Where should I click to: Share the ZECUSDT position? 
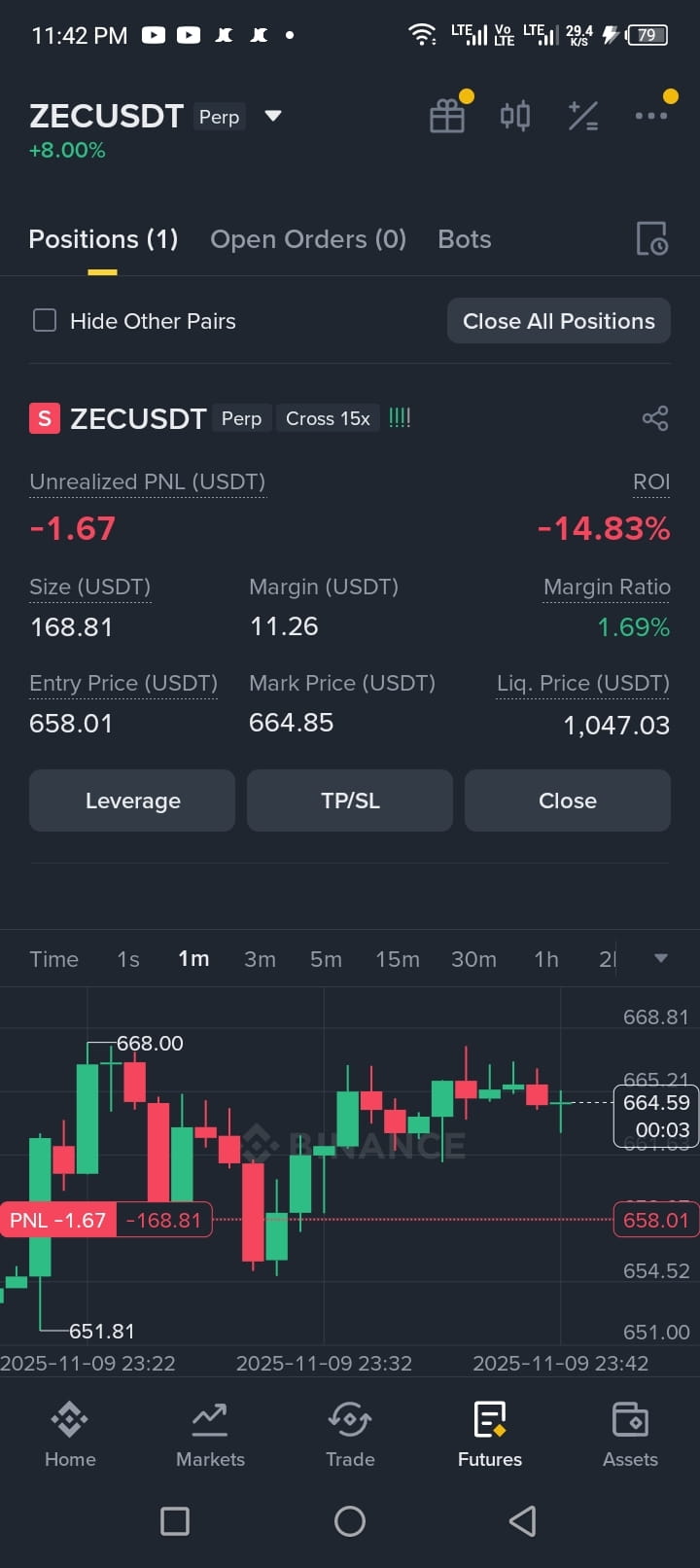(x=655, y=418)
